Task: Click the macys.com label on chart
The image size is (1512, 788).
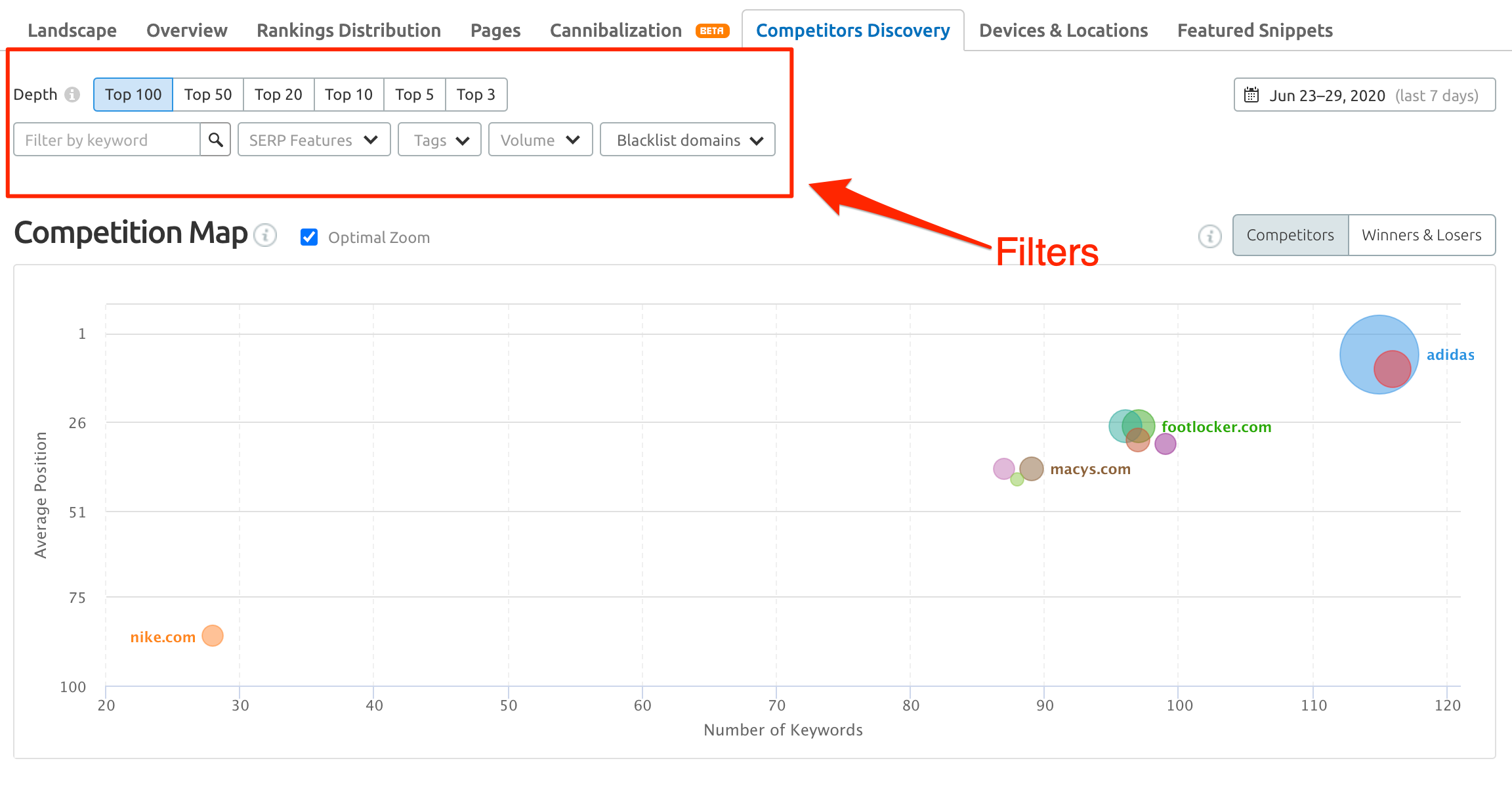Action: (1090, 469)
